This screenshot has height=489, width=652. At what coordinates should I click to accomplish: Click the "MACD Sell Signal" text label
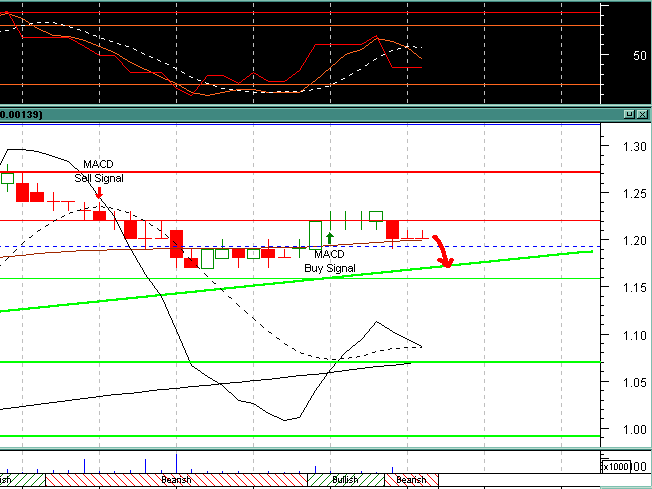[x=99, y=171]
